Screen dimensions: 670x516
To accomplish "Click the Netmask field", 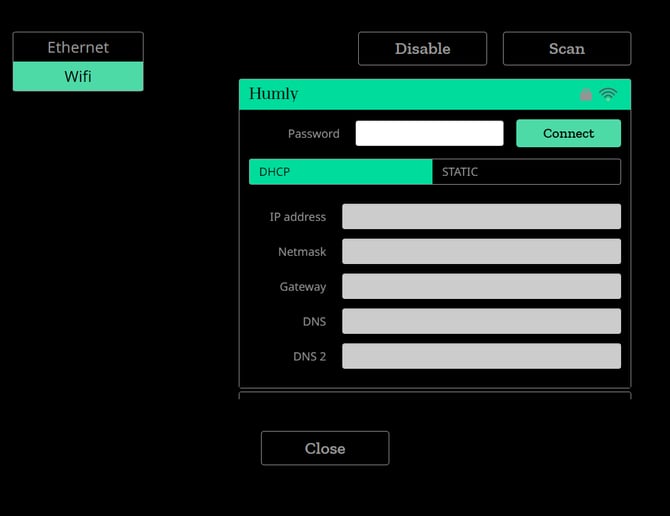I will pyautogui.click(x=481, y=252).
